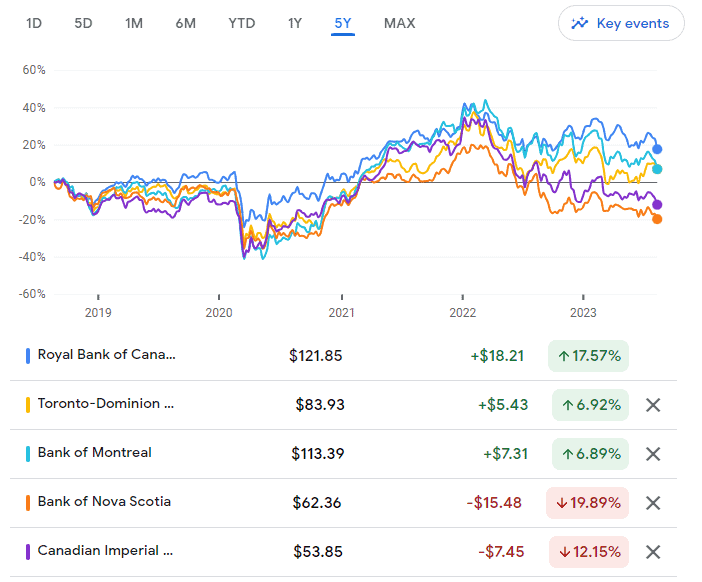The height and width of the screenshot is (582, 702).
Task: Remove Bank of Nova Scotia from comparison
Action: tap(653, 503)
